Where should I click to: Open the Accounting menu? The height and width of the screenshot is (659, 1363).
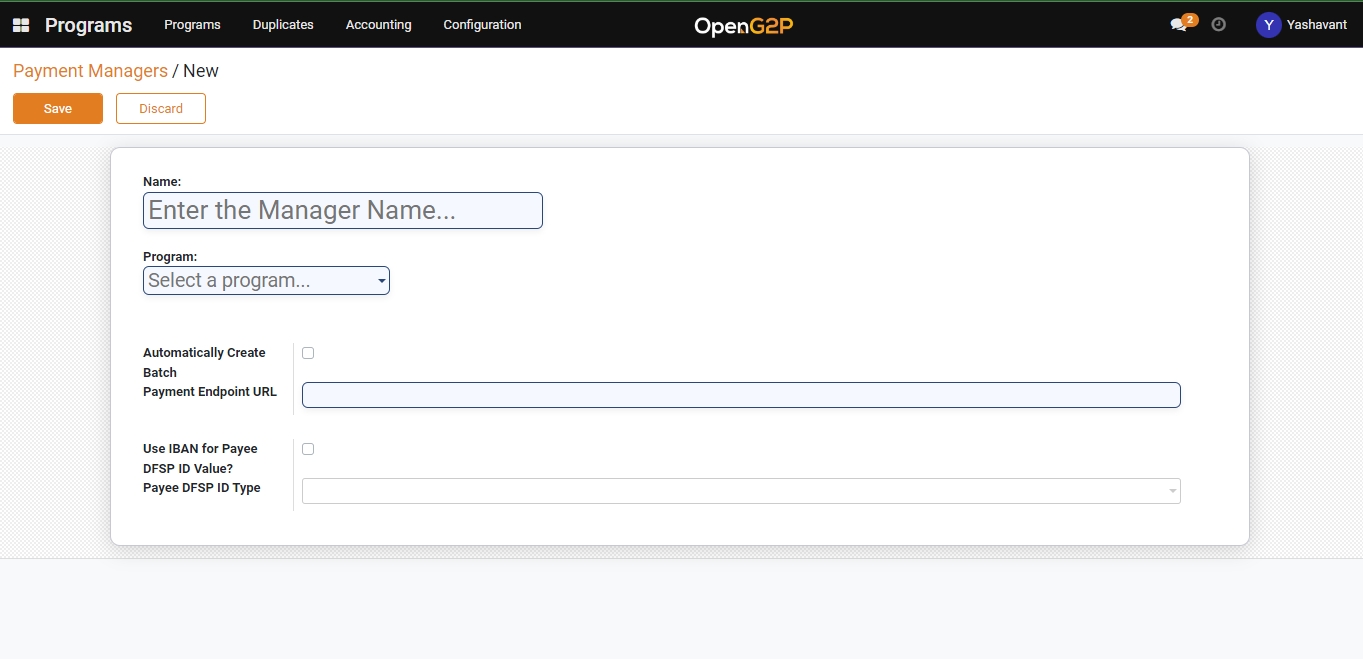tap(378, 25)
